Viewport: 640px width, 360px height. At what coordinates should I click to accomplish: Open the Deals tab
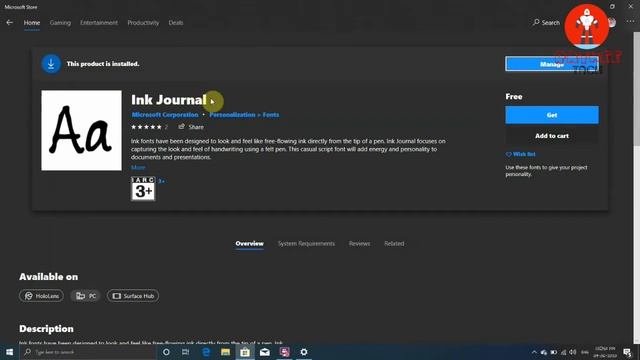tap(176, 22)
